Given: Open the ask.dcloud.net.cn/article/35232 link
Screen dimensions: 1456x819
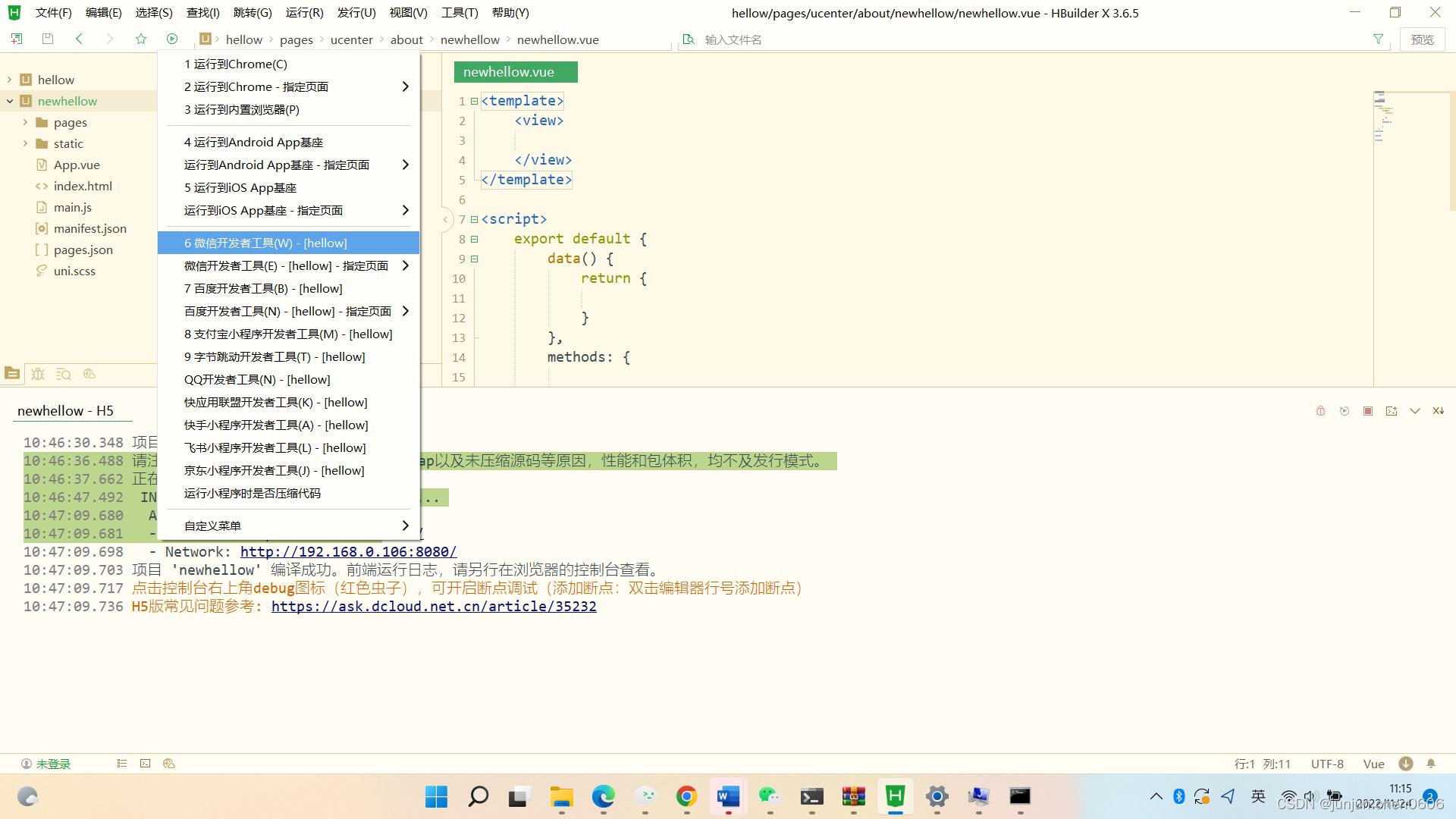Looking at the screenshot, I should pos(434,607).
